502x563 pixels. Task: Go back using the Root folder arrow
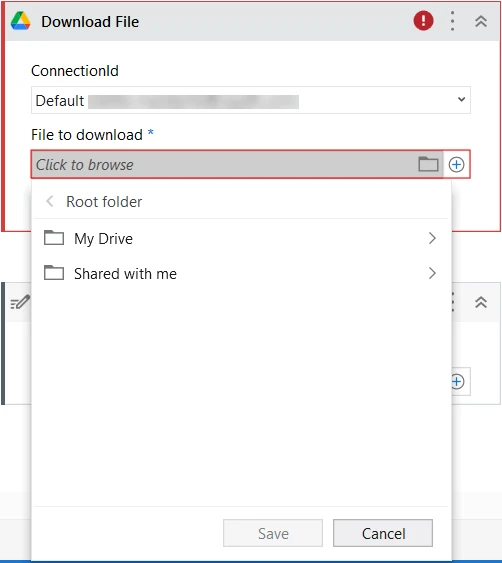[x=50, y=201]
